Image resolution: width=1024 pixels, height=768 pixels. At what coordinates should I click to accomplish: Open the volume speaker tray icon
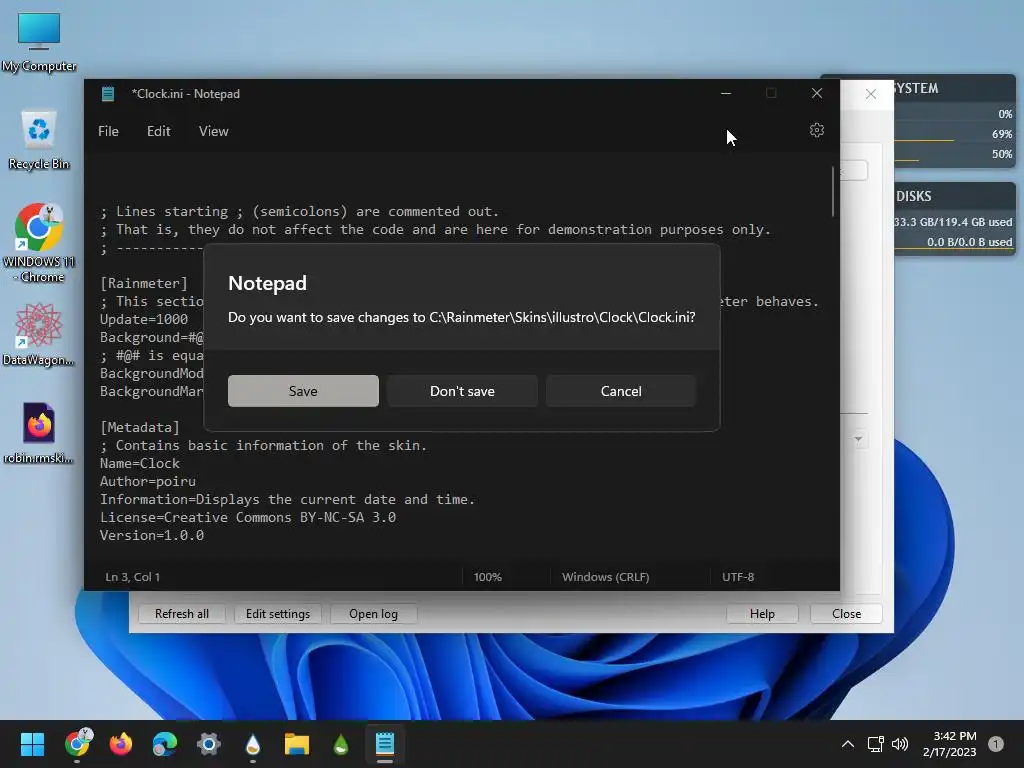900,744
